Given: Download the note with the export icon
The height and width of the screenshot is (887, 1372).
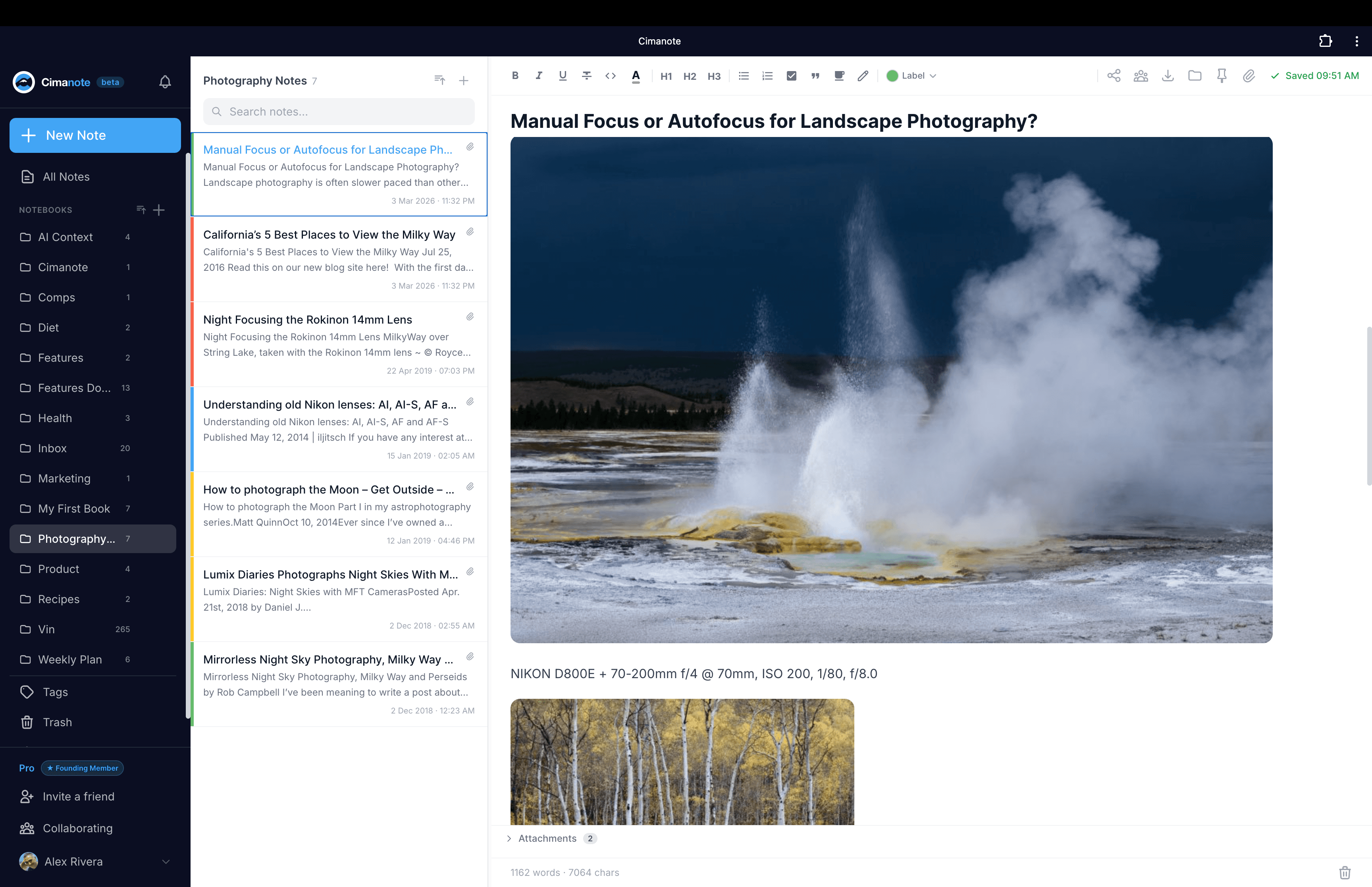Looking at the screenshot, I should [1168, 75].
